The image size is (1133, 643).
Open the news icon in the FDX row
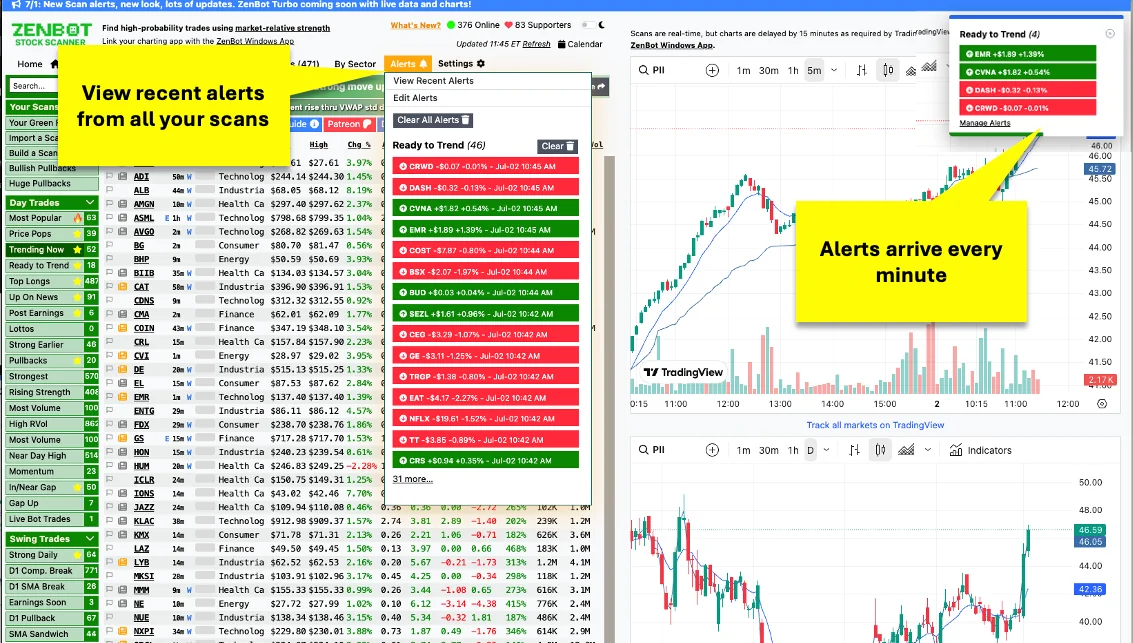pyautogui.click(x=123, y=425)
